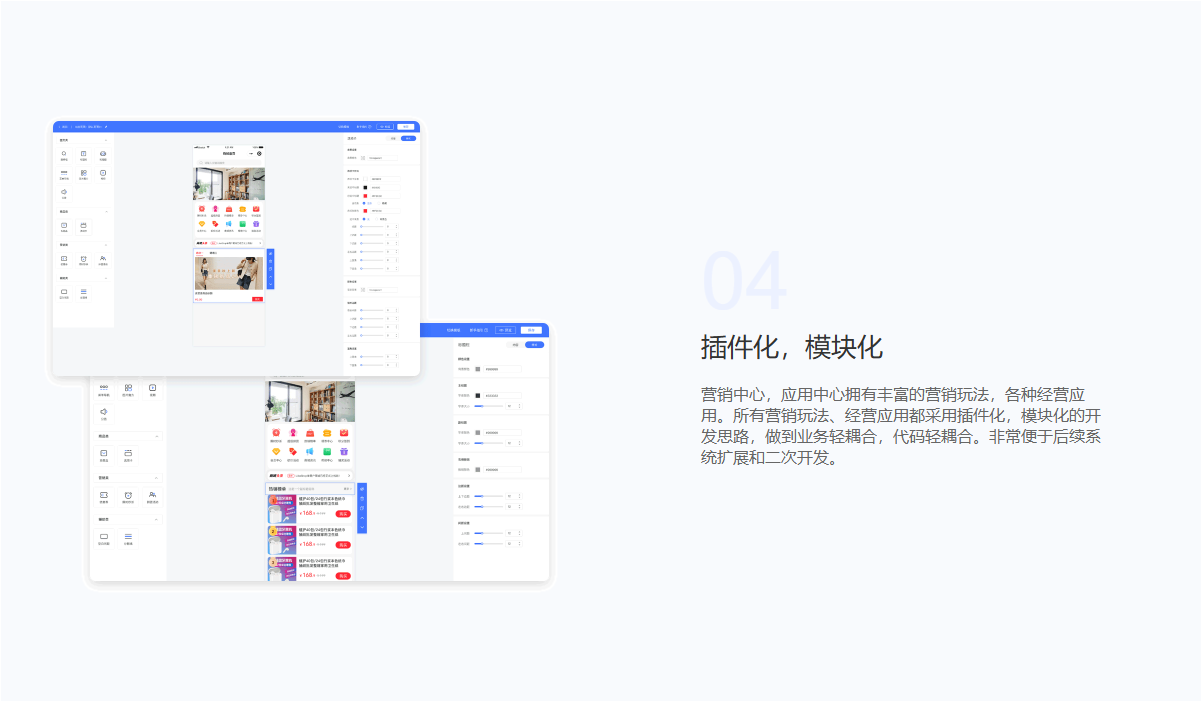Image resolution: width=1202 pixels, height=703 pixels.
Task: Collapse the marketing component group in rear editor sidebar
Action: point(156,478)
